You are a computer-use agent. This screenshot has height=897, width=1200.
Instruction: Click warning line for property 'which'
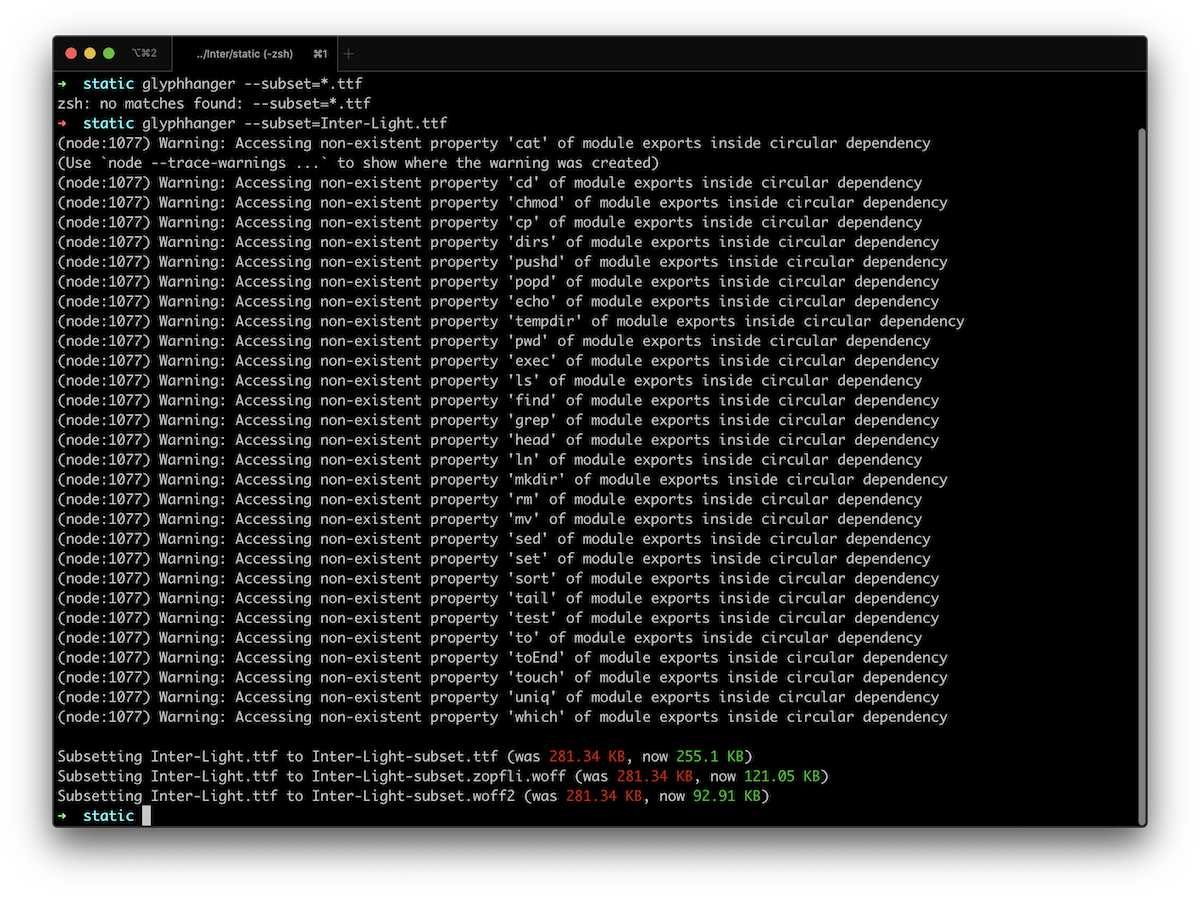[x=502, y=717]
